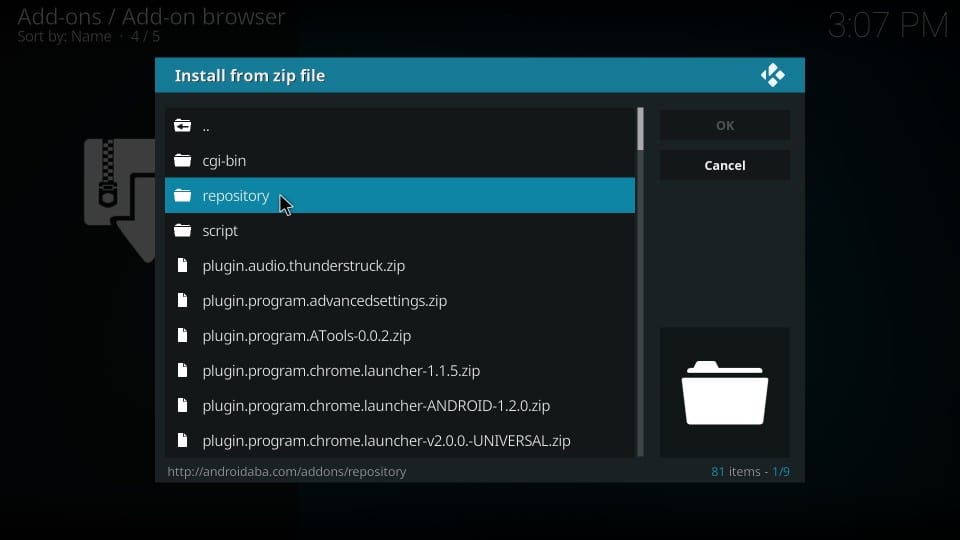The image size is (960, 540).
Task: Click the Kodi logo in dialog header
Action: [773, 75]
